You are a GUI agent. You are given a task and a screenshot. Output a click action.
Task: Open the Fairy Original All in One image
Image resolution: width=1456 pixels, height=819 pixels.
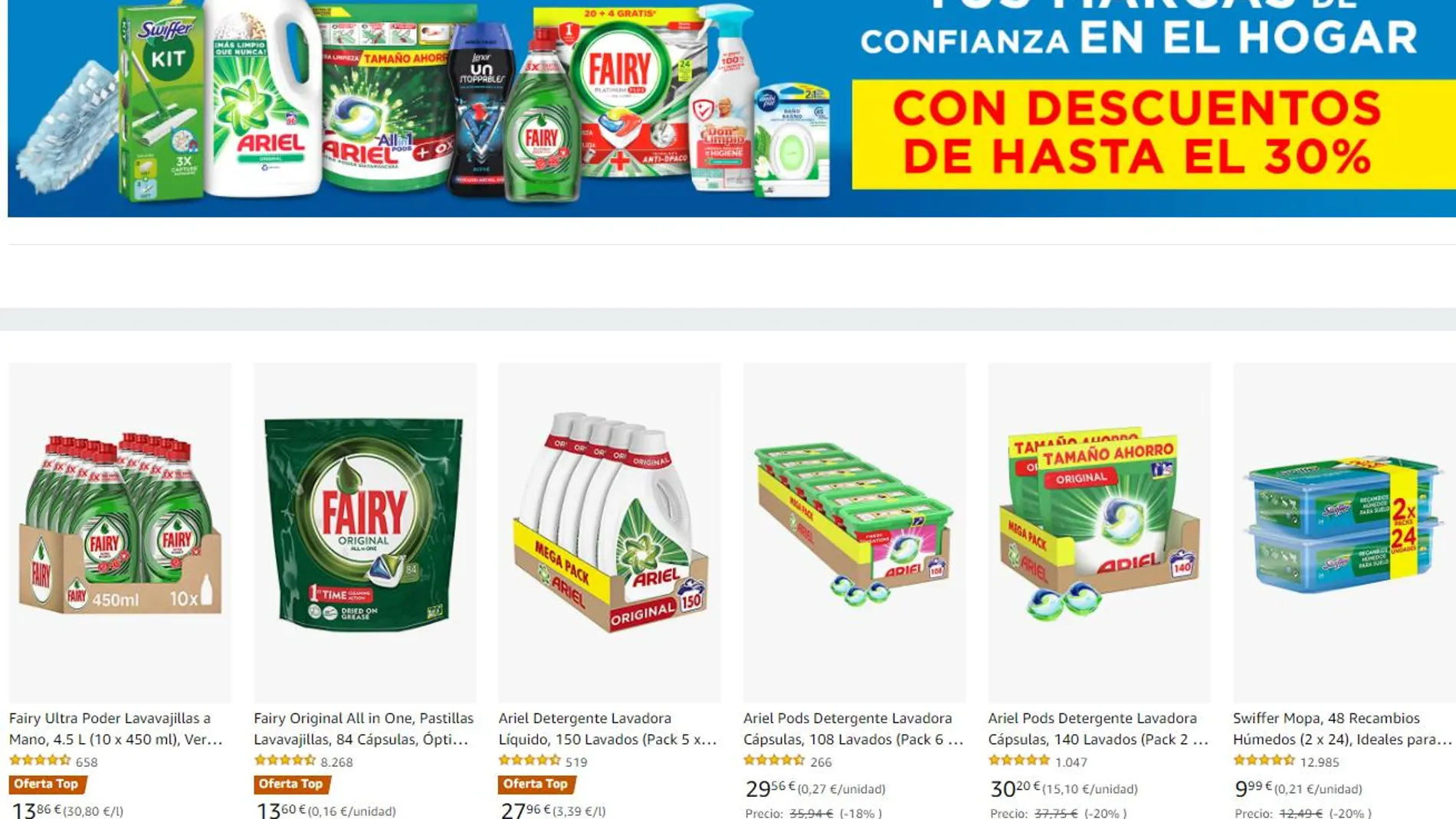365,532
